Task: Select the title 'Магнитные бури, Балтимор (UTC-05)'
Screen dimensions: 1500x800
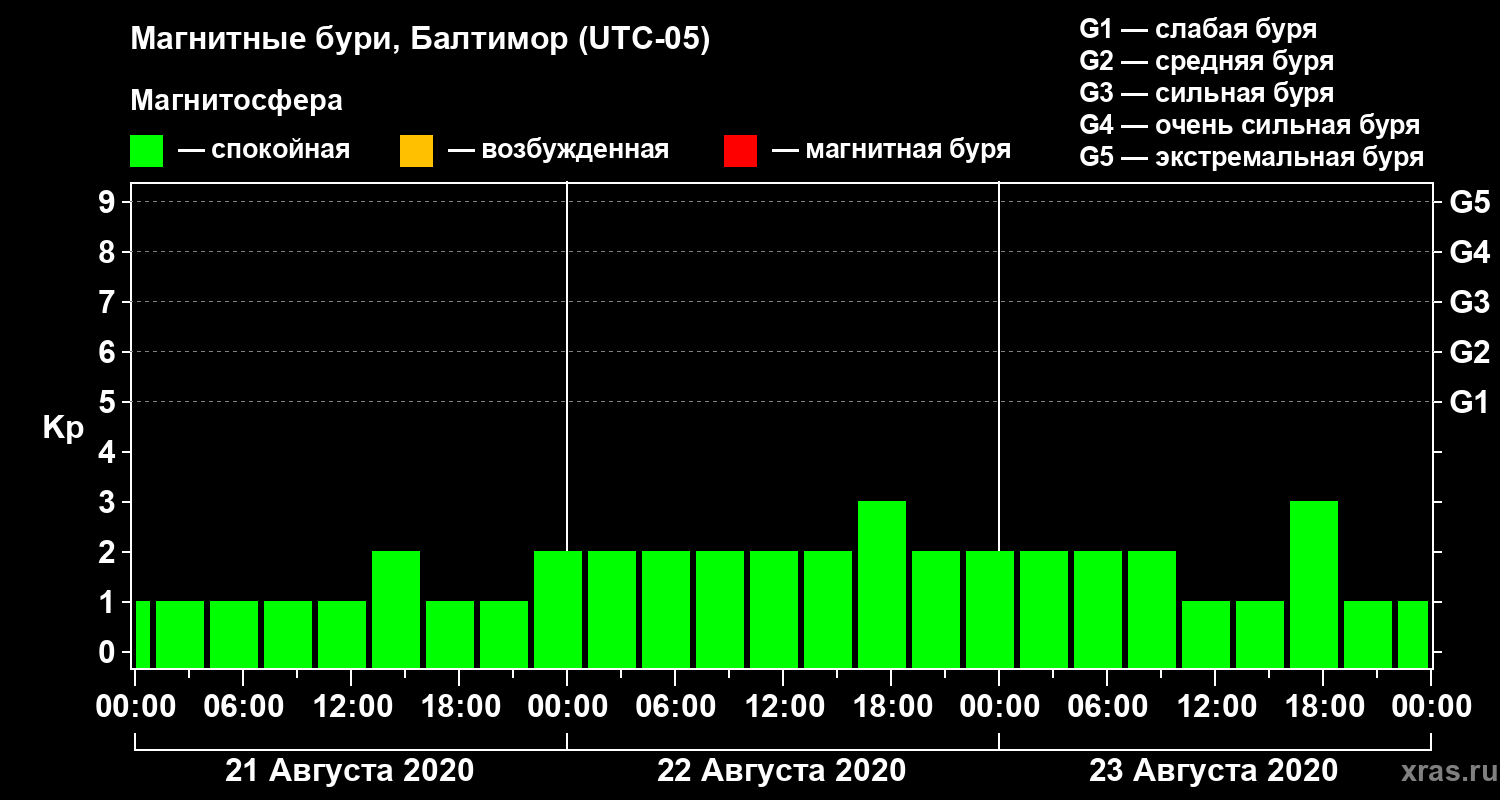Action: pos(420,41)
